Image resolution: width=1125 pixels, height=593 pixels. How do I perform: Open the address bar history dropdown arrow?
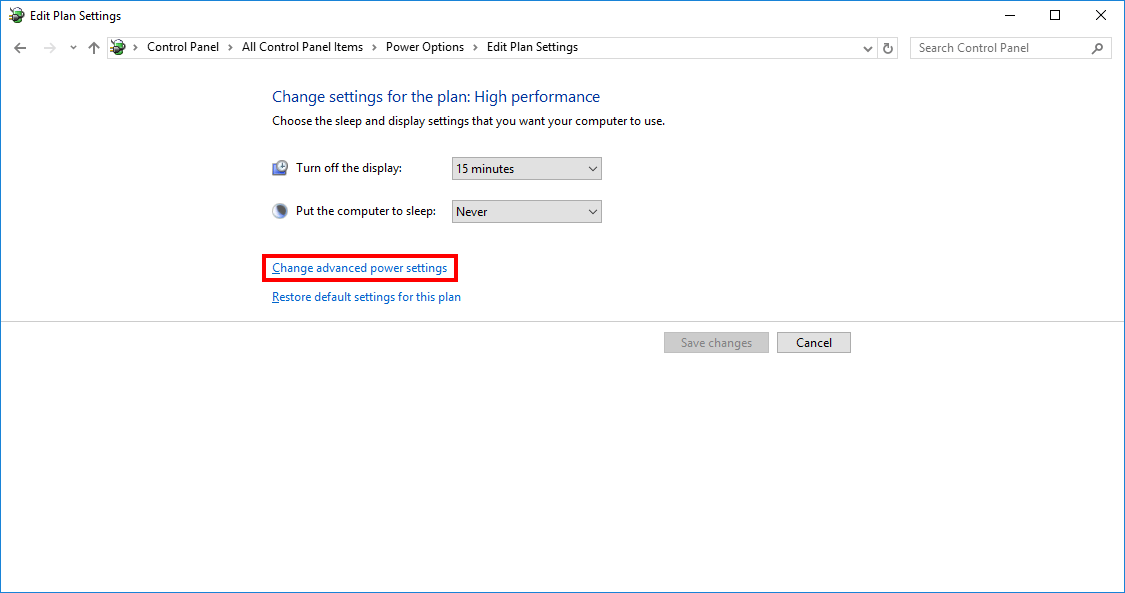[867, 47]
